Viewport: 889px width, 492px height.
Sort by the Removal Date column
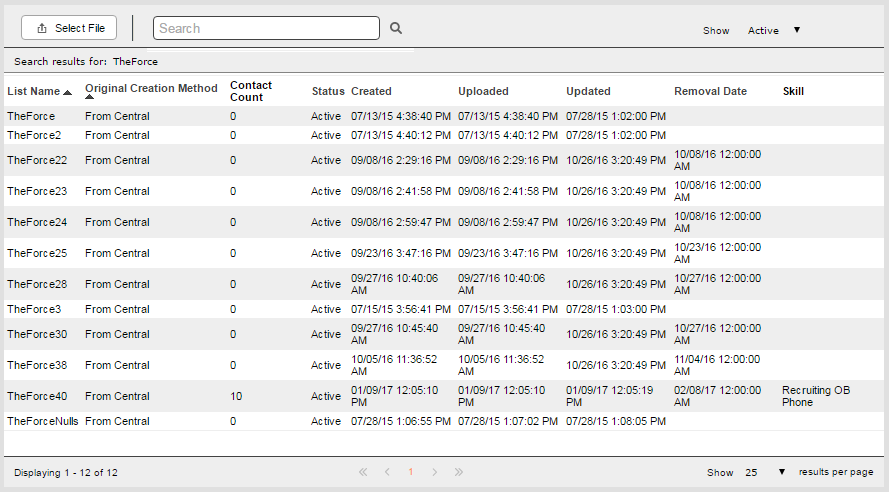[x=710, y=91]
